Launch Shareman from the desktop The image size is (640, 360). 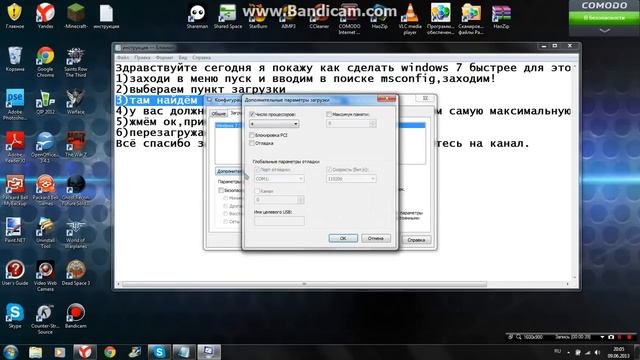tap(197, 16)
